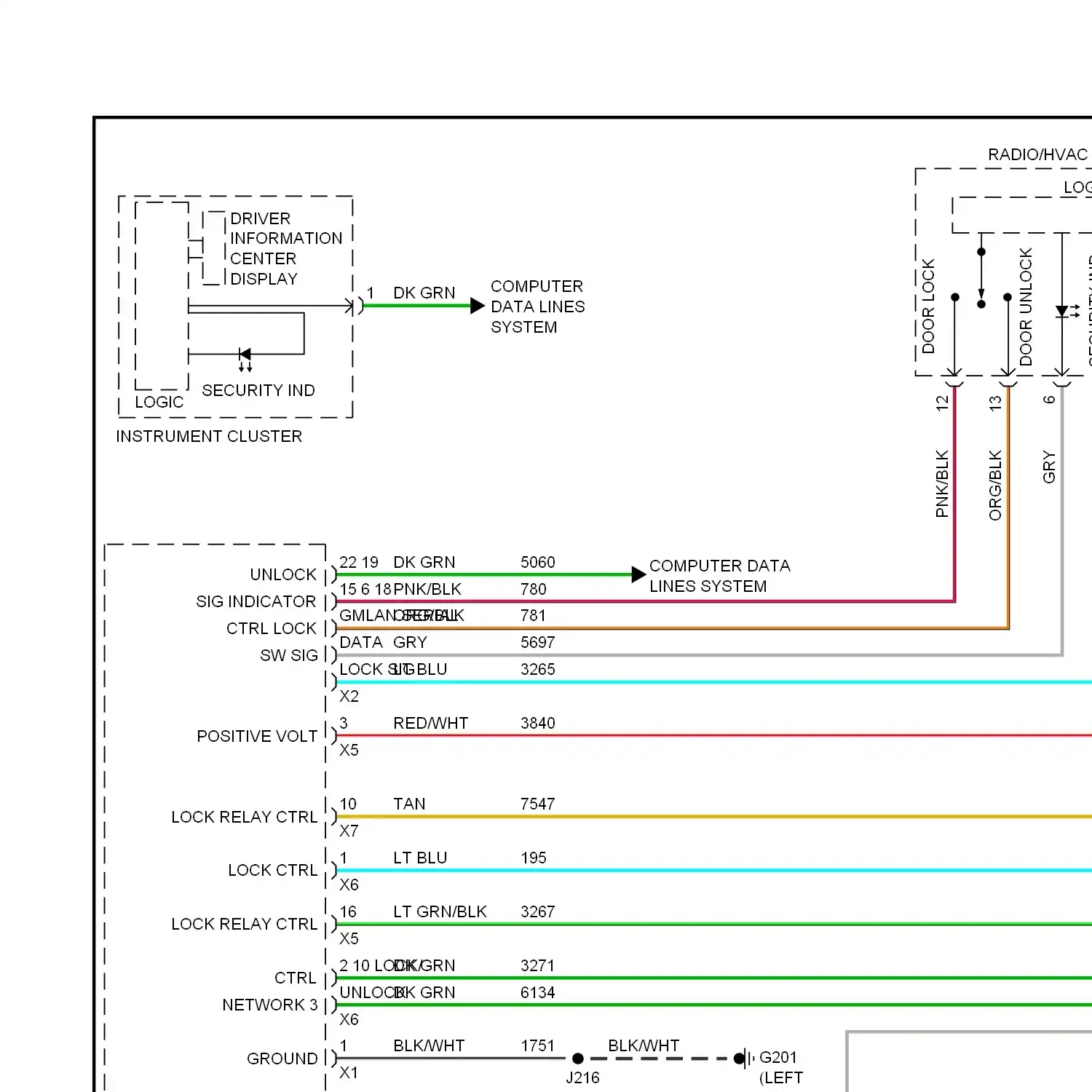Click circuit number 780
Image resolution: width=1092 pixels, height=1092 pixels.
point(534,589)
